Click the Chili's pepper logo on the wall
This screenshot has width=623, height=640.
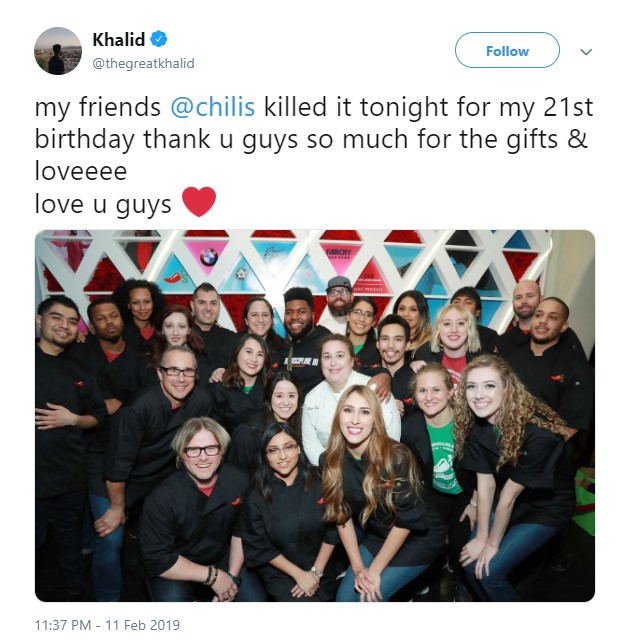tap(177, 277)
